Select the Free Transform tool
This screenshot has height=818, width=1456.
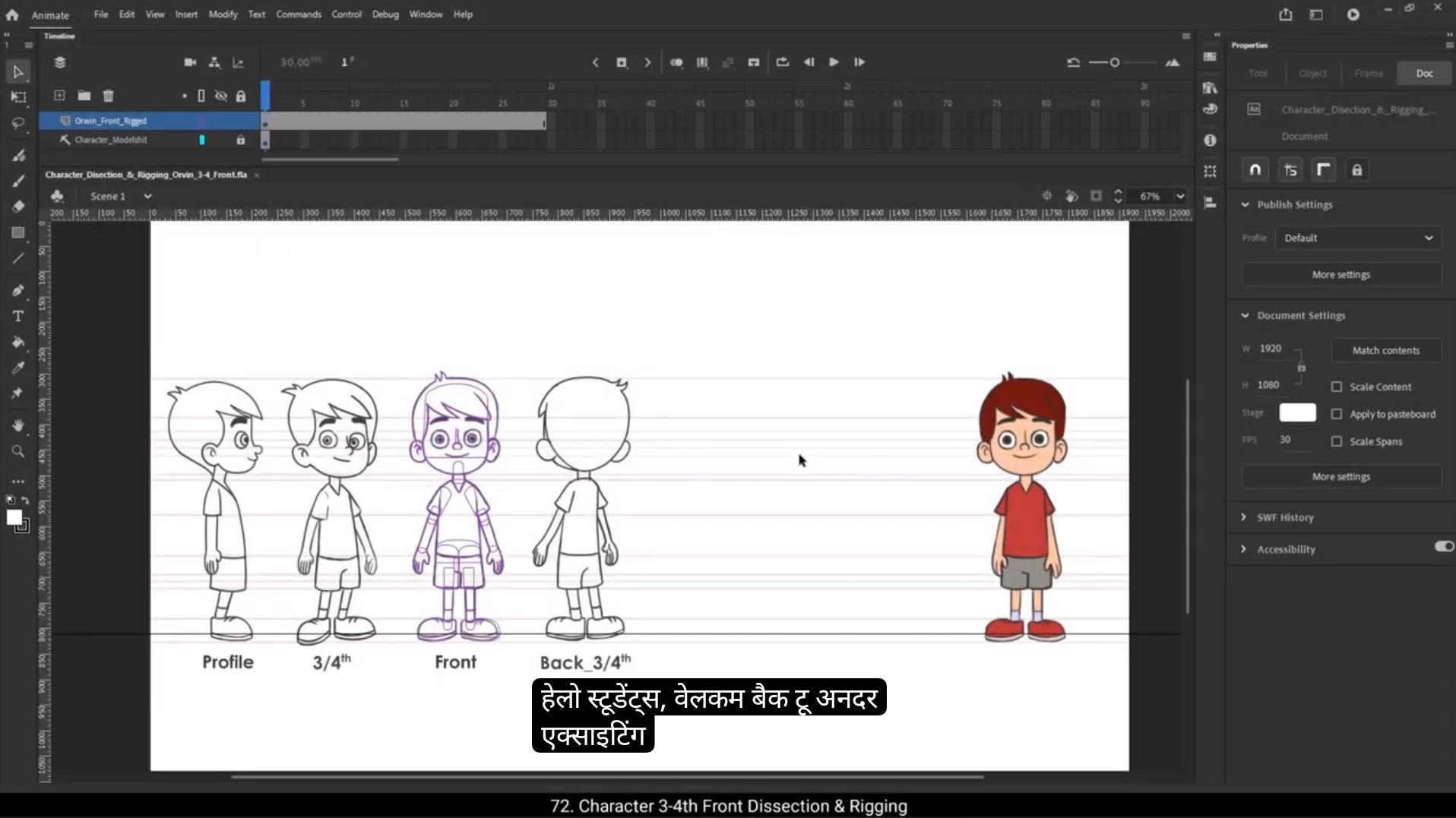coord(18,97)
